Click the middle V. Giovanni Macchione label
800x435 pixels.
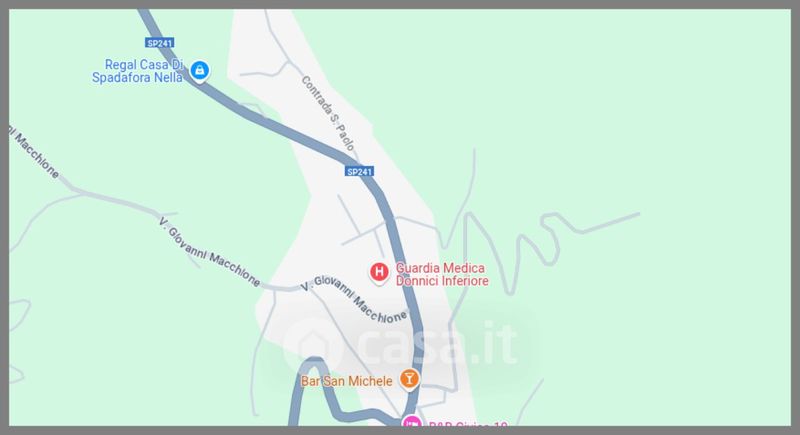tap(209, 251)
